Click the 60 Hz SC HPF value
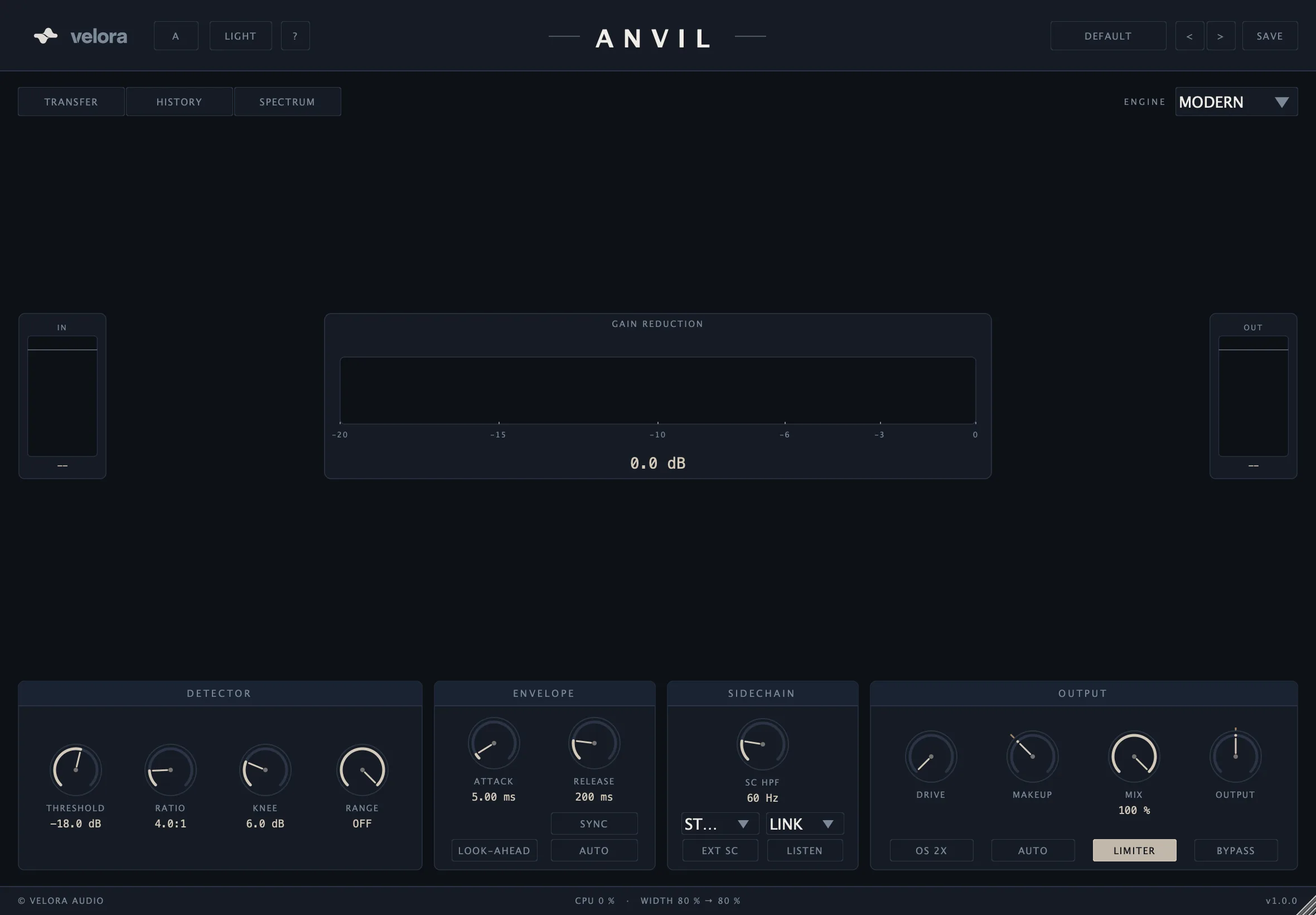The height and width of the screenshot is (915, 1316). click(x=763, y=798)
